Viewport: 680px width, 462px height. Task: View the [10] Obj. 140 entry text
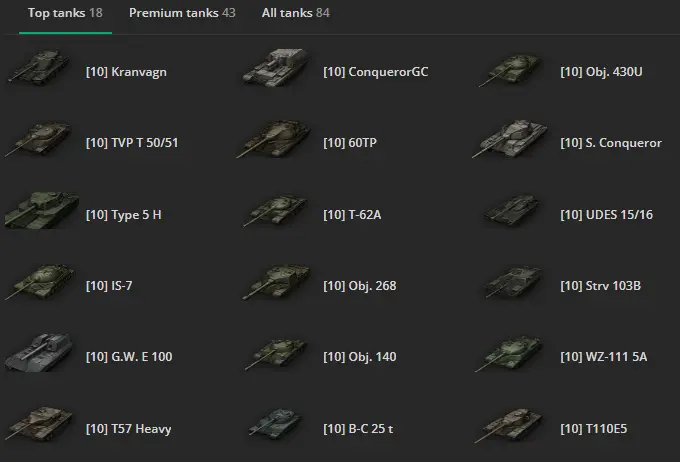click(360, 357)
